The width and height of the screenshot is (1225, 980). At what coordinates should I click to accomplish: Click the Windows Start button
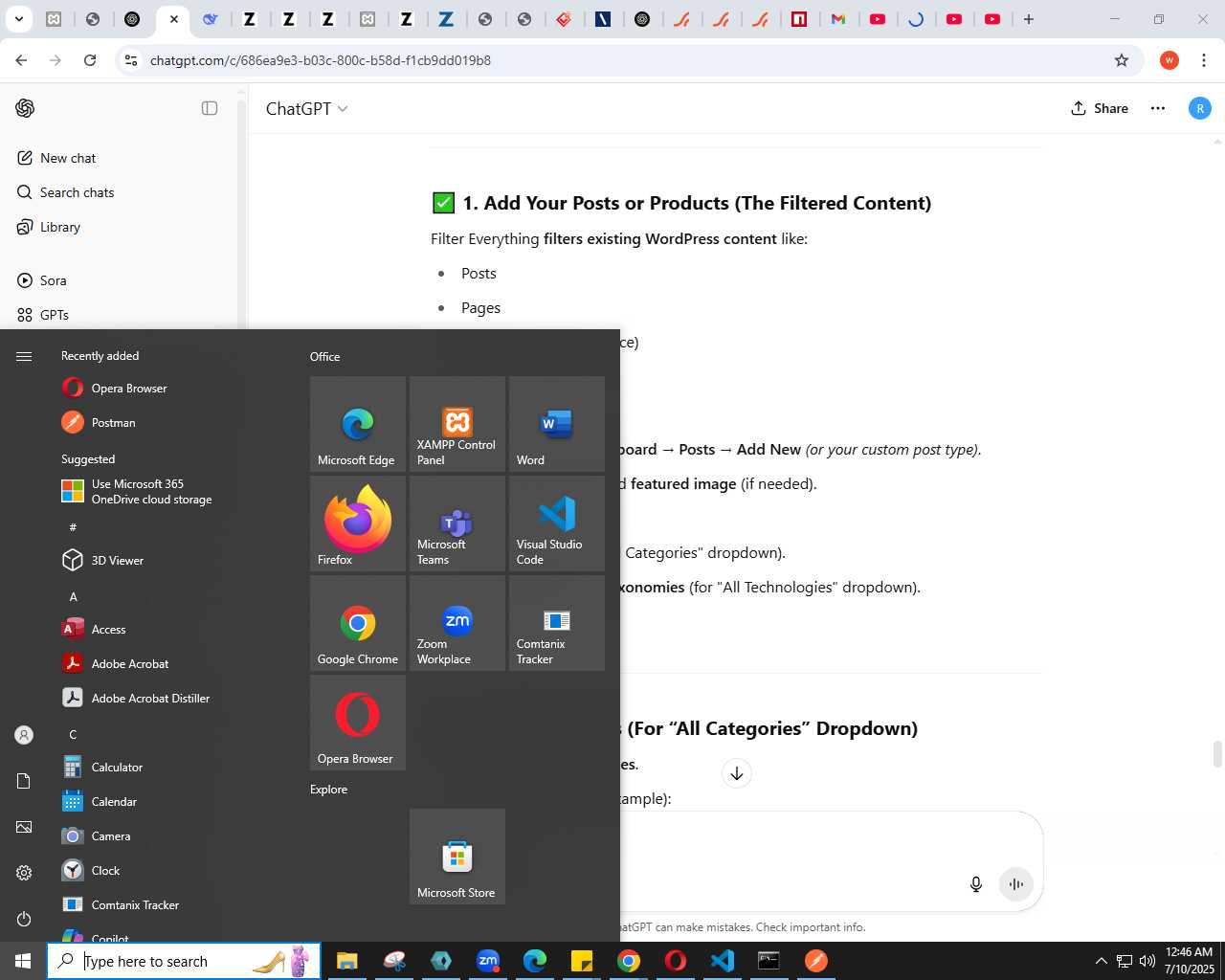pos(23,961)
